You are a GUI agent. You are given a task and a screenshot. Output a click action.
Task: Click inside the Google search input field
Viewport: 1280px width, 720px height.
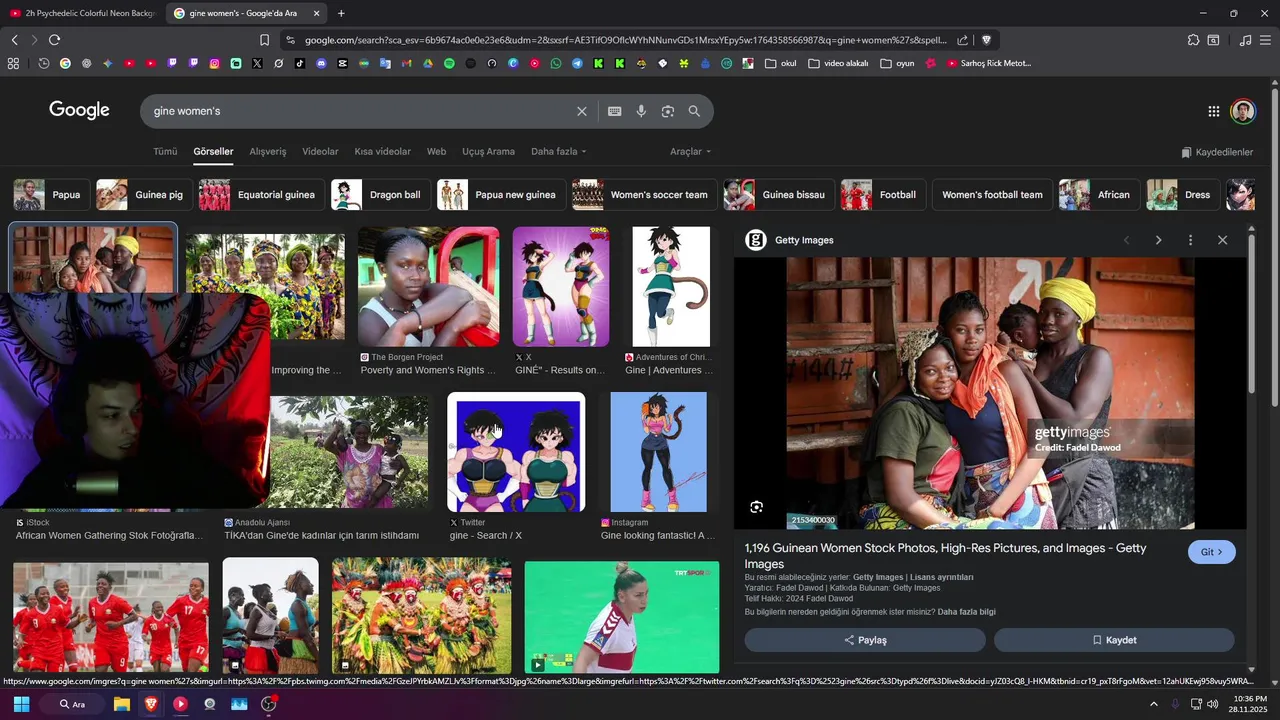[360, 111]
